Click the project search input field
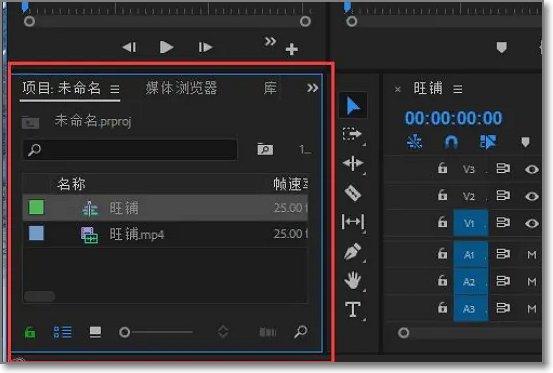Image resolution: width=553 pixels, height=373 pixels. pyautogui.click(x=130, y=150)
